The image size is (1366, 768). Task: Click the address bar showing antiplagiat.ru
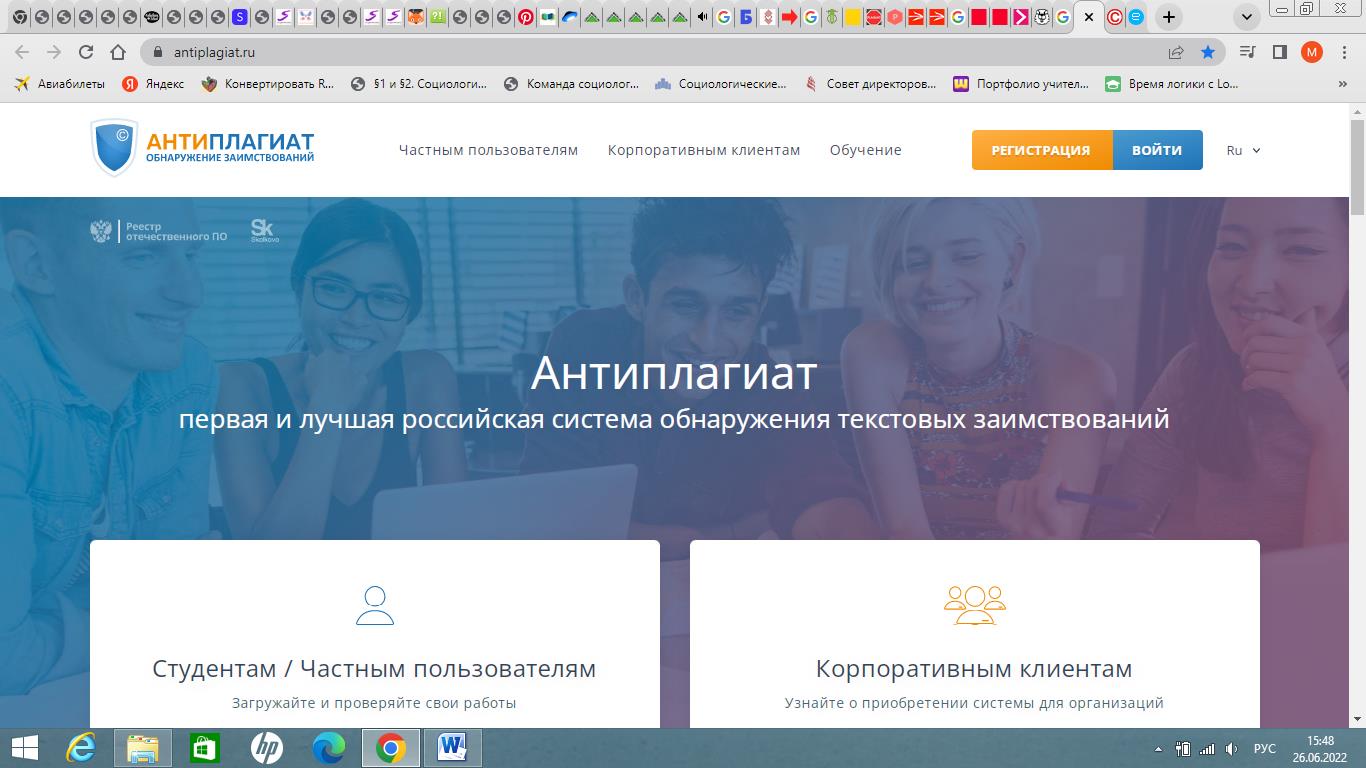point(664,52)
